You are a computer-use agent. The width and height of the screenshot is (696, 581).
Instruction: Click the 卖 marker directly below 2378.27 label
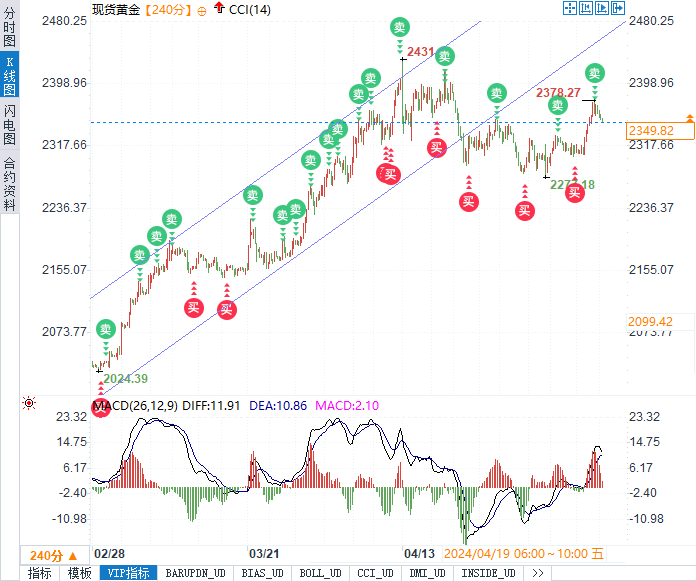point(558,106)
